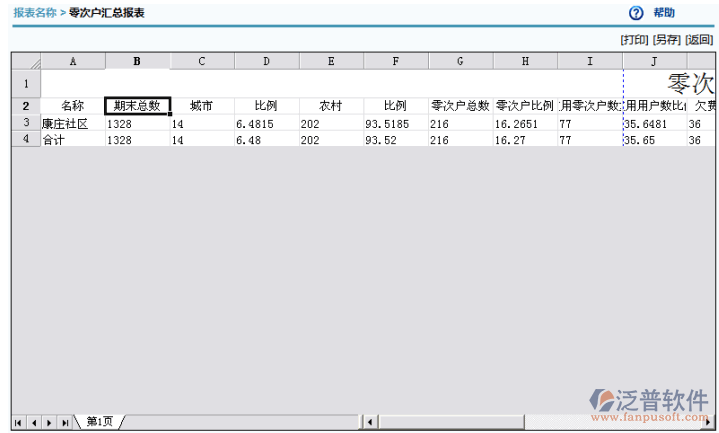Click cell with value 6.4815
719x433 pixels.
click(266, 123)
